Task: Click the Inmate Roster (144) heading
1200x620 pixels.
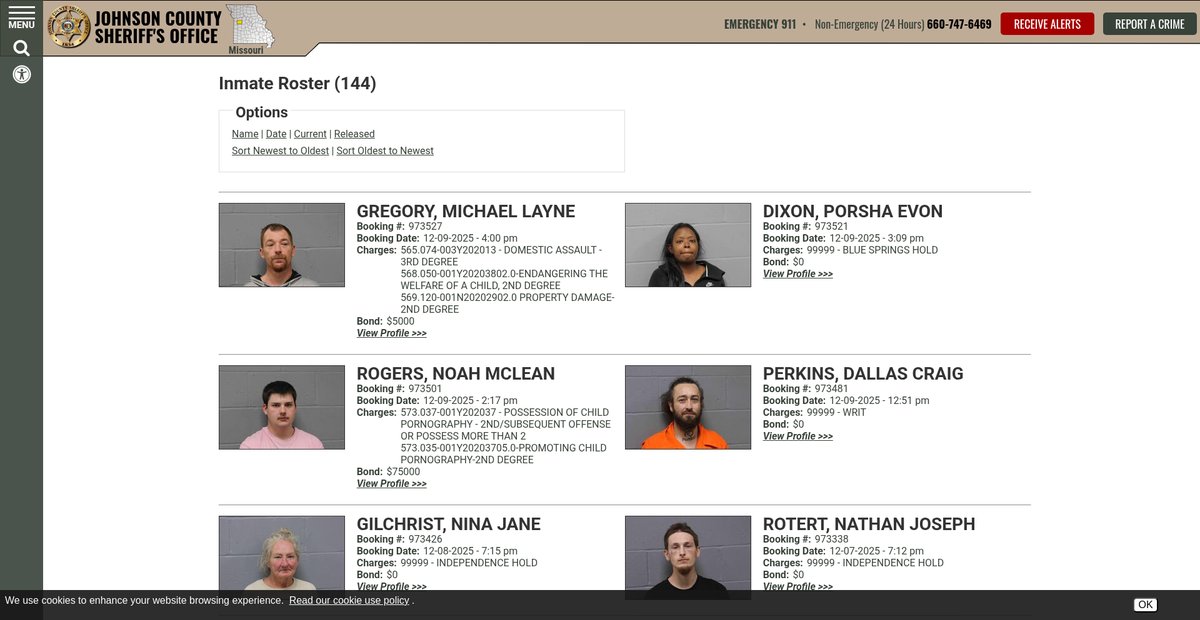Action: tap(298, 84)
